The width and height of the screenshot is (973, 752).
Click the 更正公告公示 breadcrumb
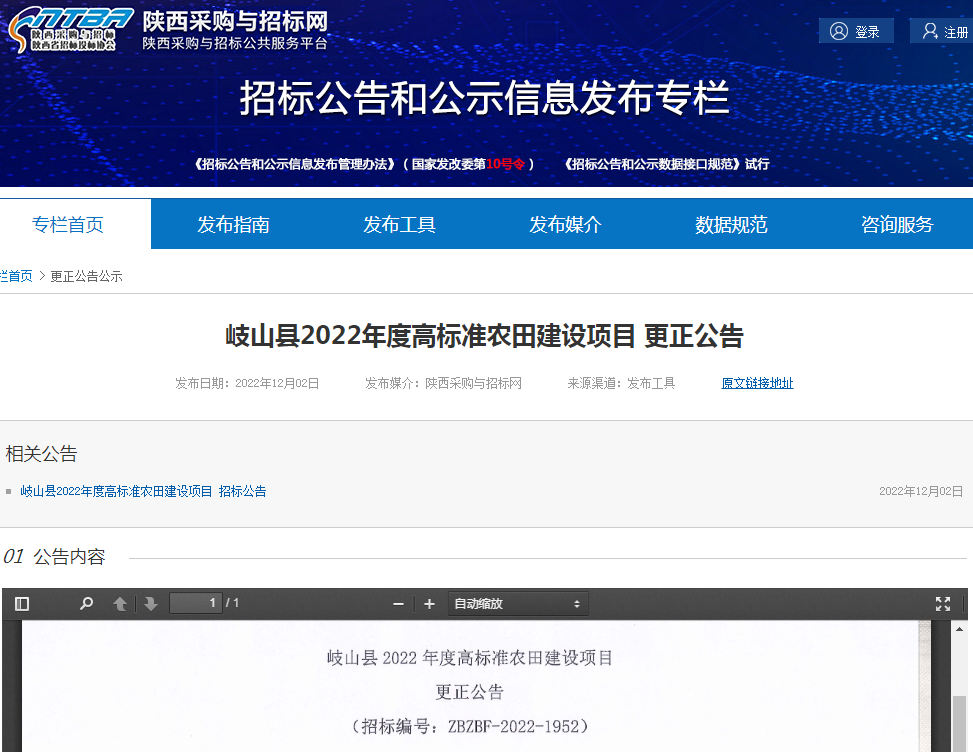[x=86, y=276]
